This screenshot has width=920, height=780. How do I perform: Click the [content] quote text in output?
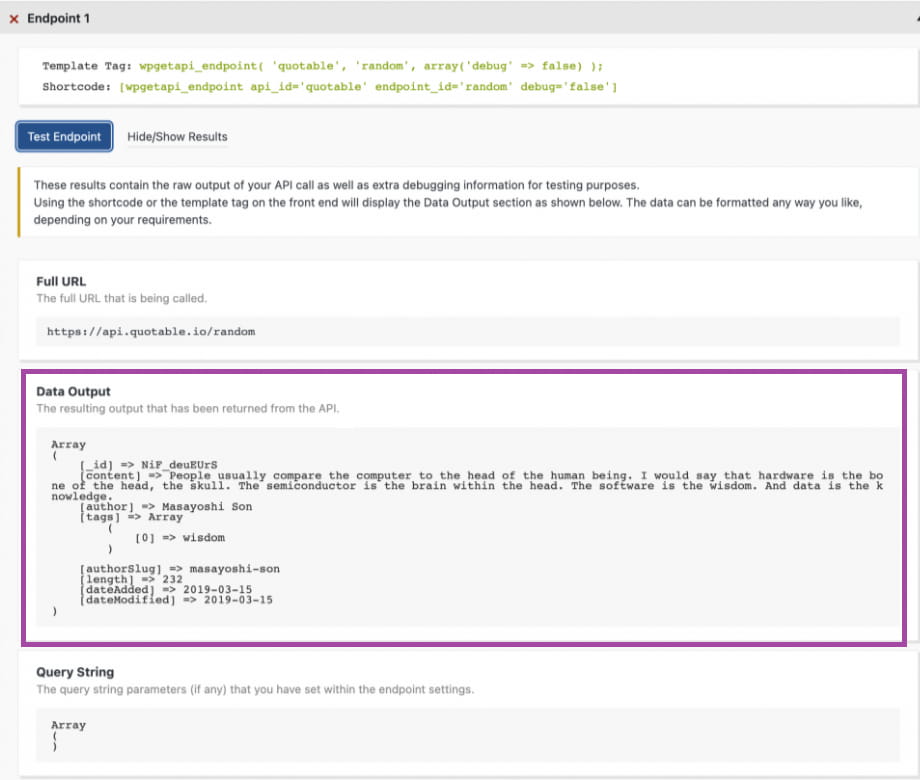pos(467,486)
